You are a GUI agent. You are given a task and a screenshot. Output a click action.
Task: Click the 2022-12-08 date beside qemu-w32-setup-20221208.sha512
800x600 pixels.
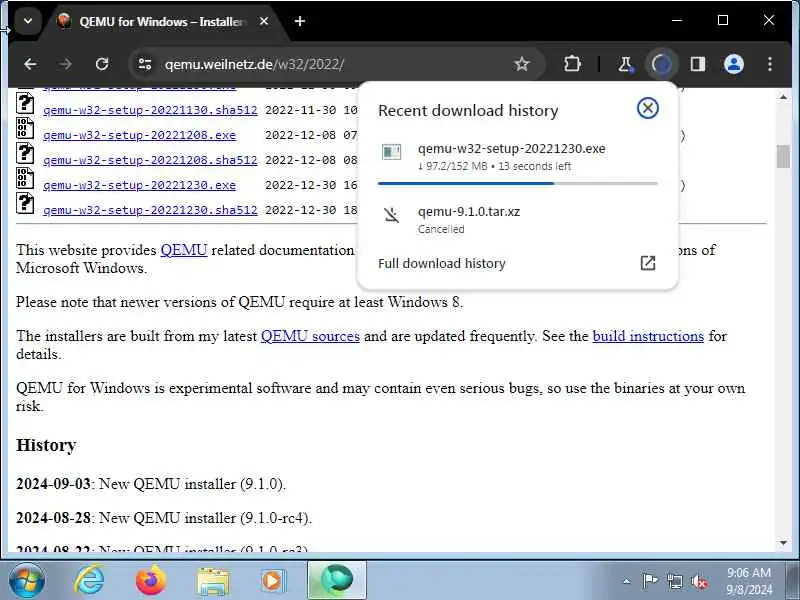pos(301,160)
